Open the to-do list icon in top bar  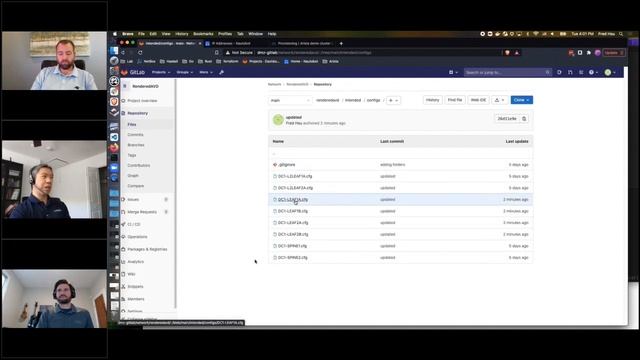coord(581,72)
